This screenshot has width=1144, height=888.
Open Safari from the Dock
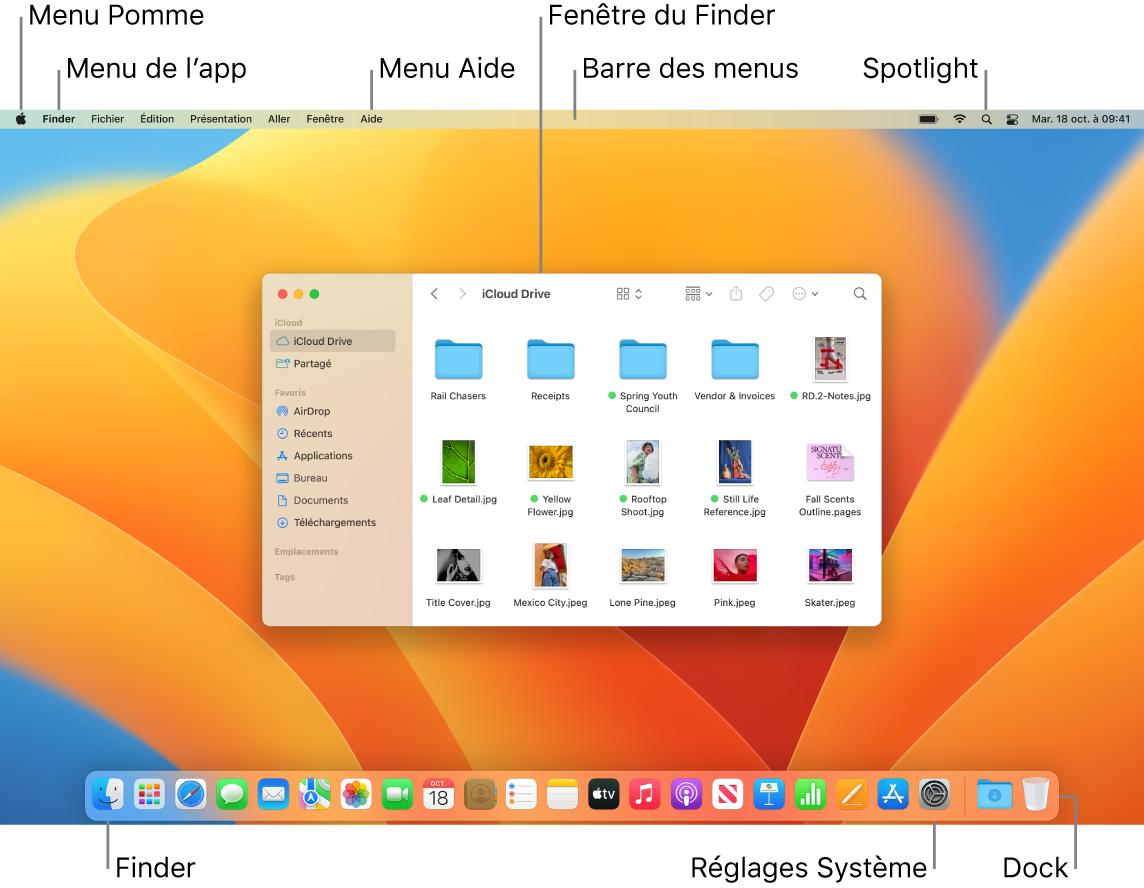point(190,794)
